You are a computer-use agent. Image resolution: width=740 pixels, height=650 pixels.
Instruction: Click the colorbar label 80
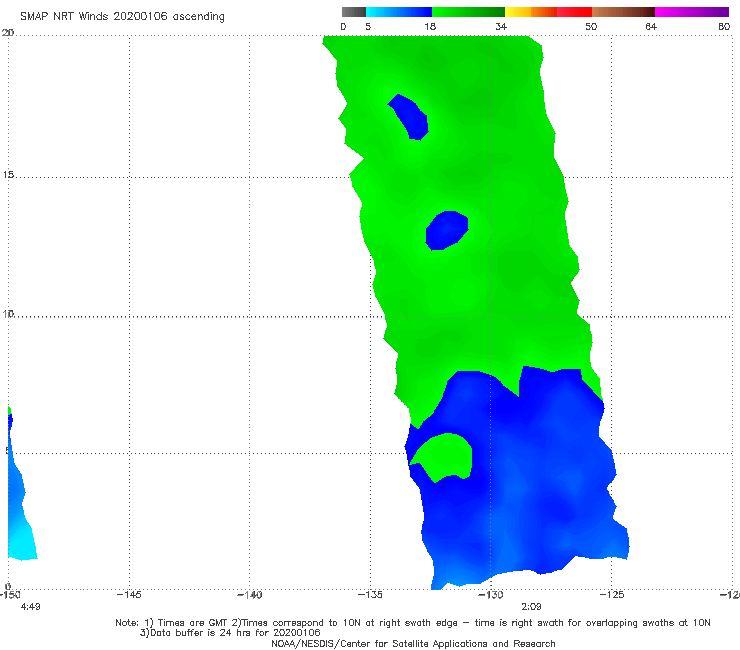pos(724,27)
